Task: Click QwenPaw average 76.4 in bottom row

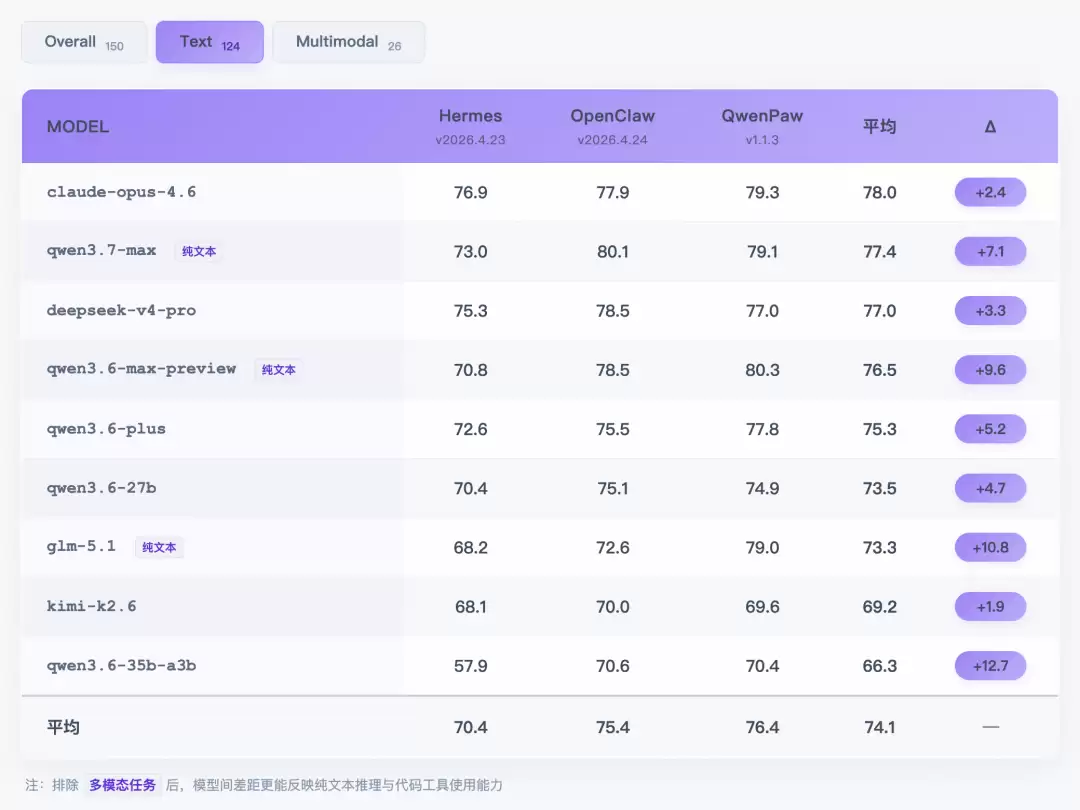Action: pos(762,728)
